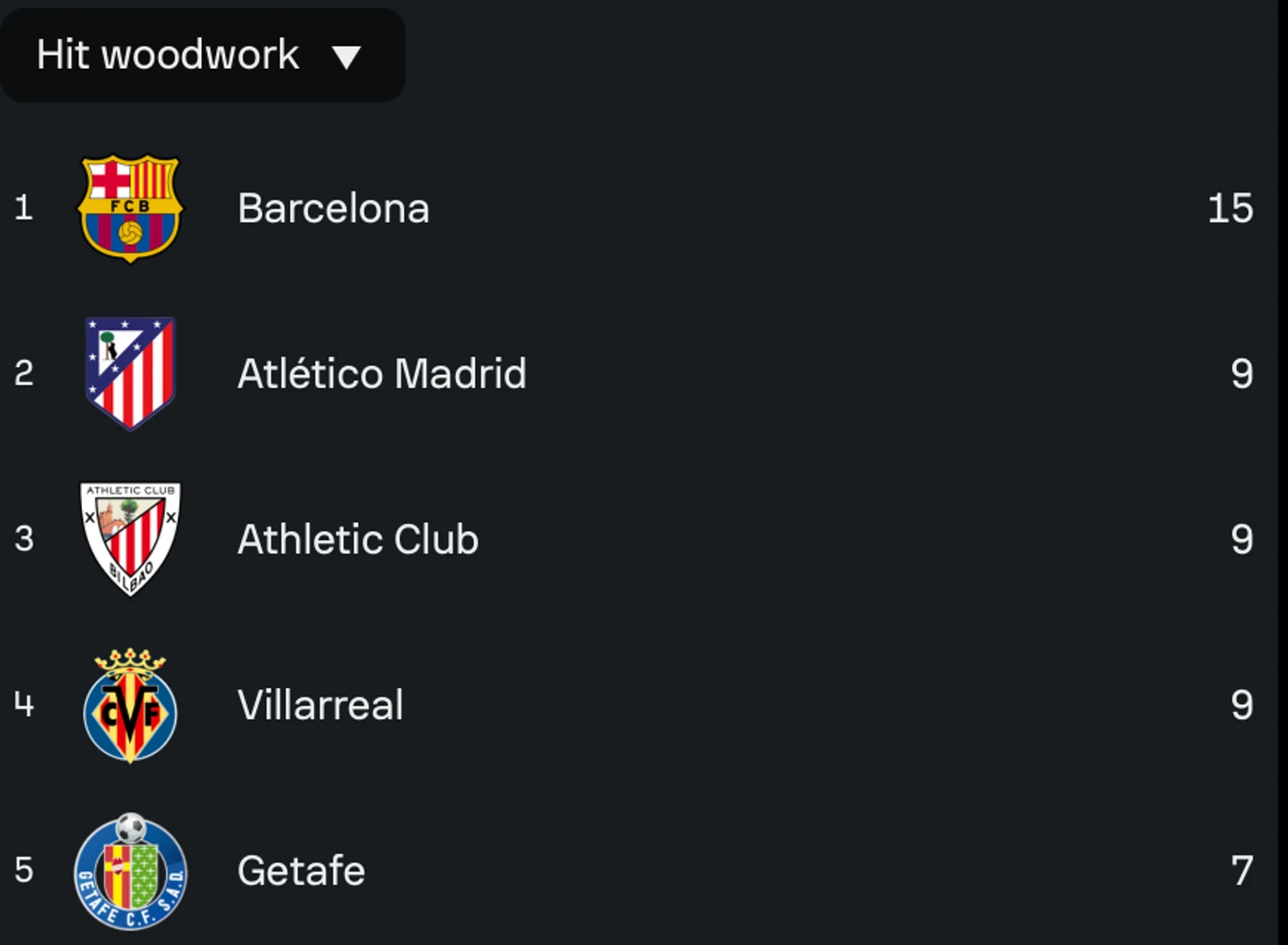
Task: Click the Athletic Club Bilbao crest
Action: tap(131, 539)
